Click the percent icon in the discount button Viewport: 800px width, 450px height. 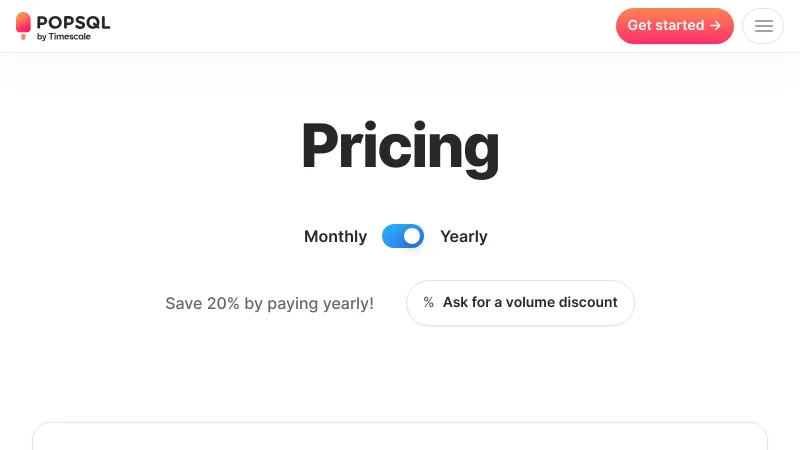428,302
